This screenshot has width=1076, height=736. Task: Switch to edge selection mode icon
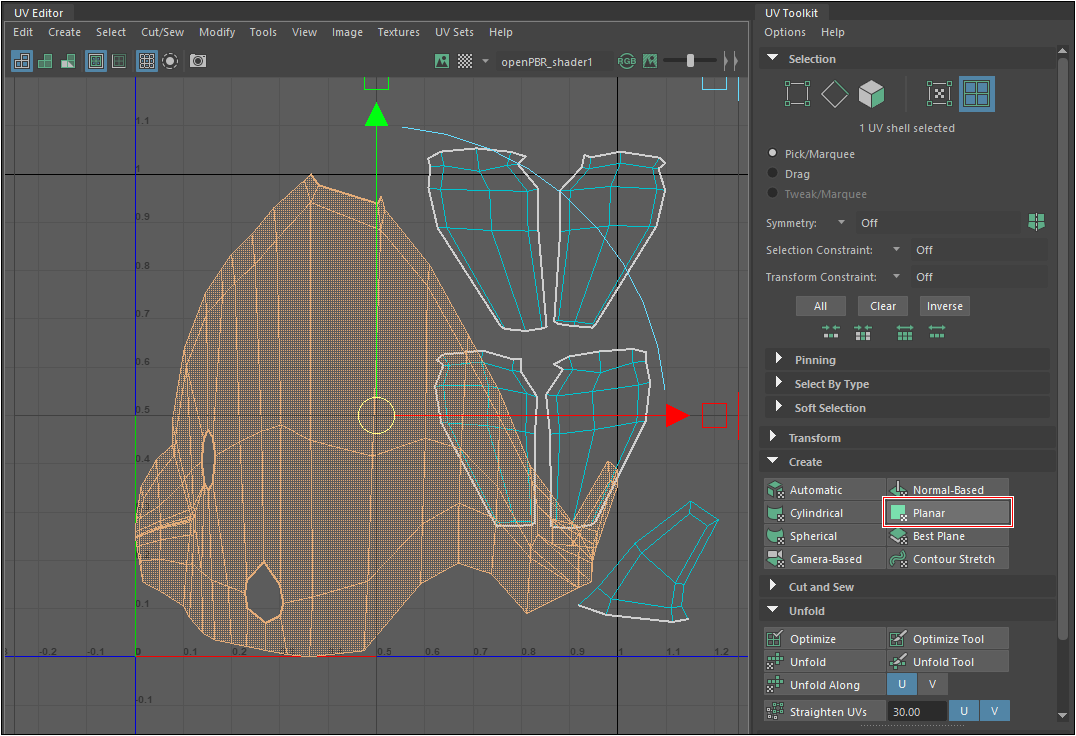835,95
